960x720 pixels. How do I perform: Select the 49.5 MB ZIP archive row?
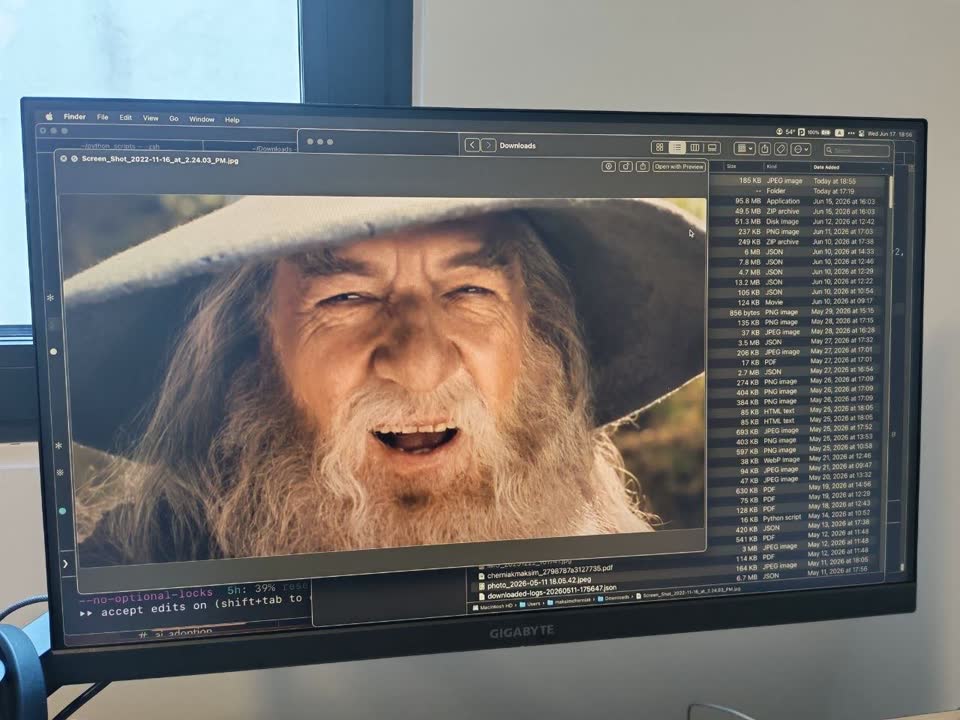coord(798,211)
